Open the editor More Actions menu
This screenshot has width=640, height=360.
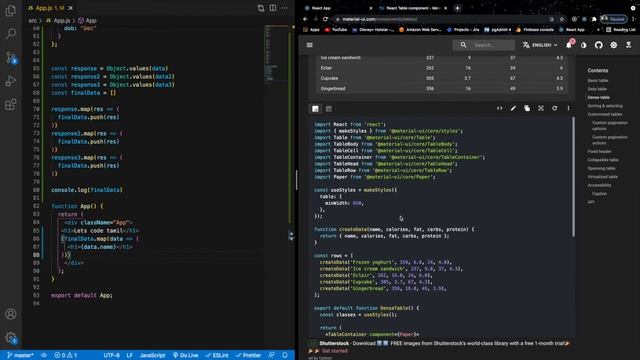(x=284, y=8)
